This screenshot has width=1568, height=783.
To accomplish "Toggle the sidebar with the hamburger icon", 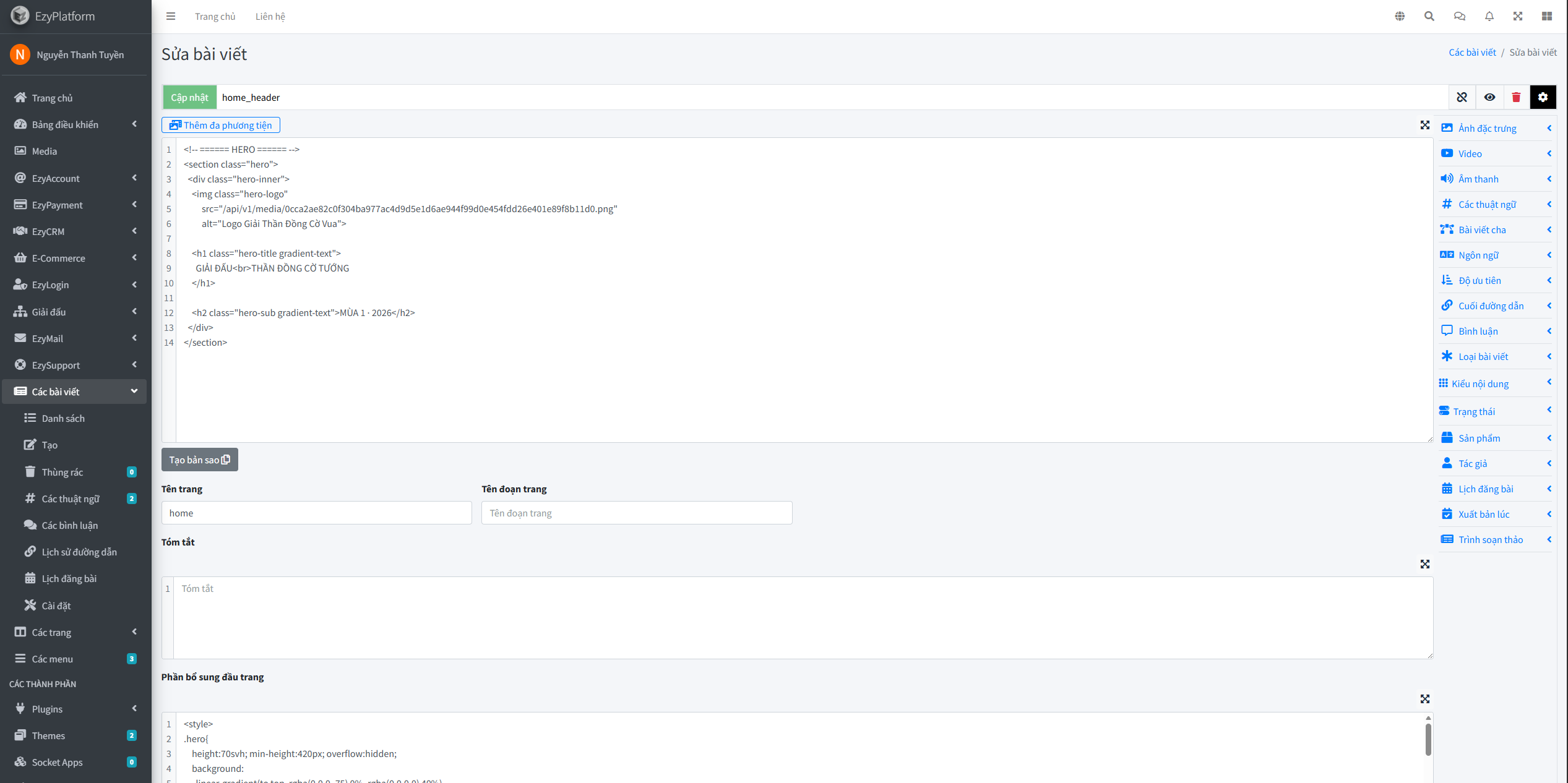I will coord(171,16).
